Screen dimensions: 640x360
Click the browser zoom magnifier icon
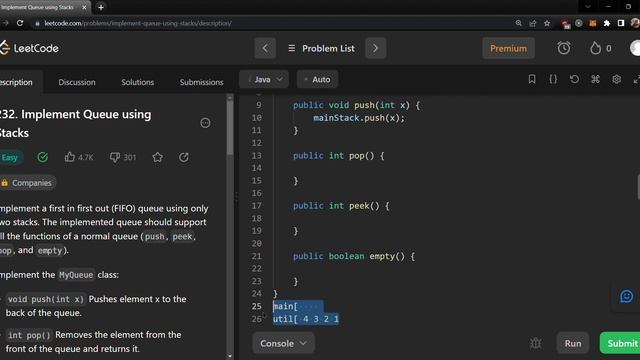coord(518,23)
